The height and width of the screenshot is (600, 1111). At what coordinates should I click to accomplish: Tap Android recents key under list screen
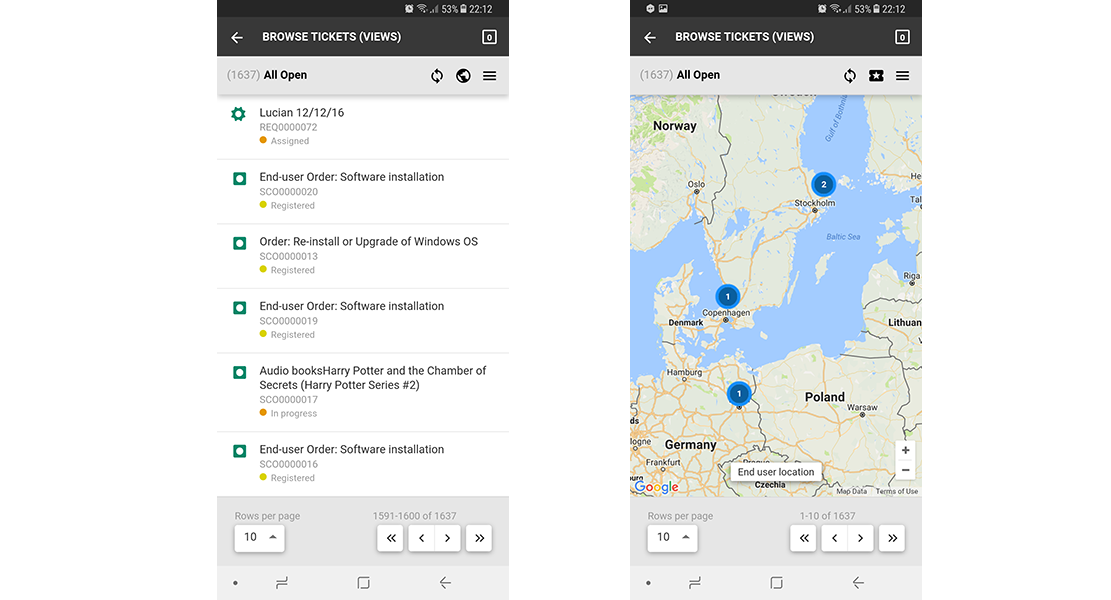tap(282, 583)
